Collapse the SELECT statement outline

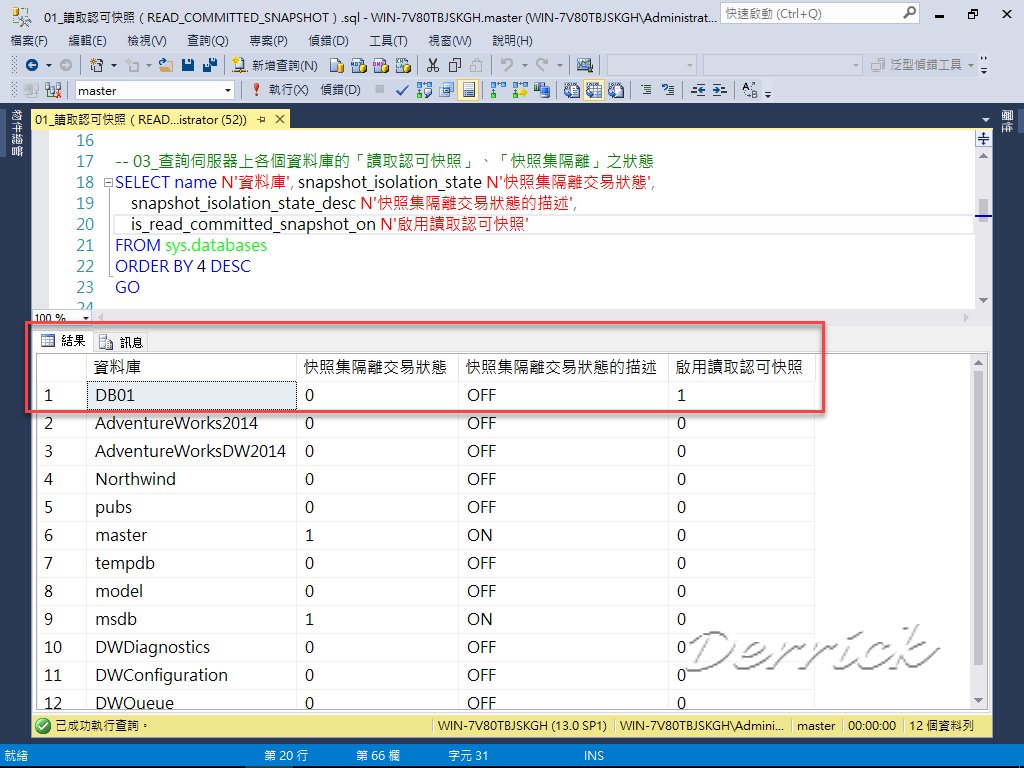click(108, 183)
